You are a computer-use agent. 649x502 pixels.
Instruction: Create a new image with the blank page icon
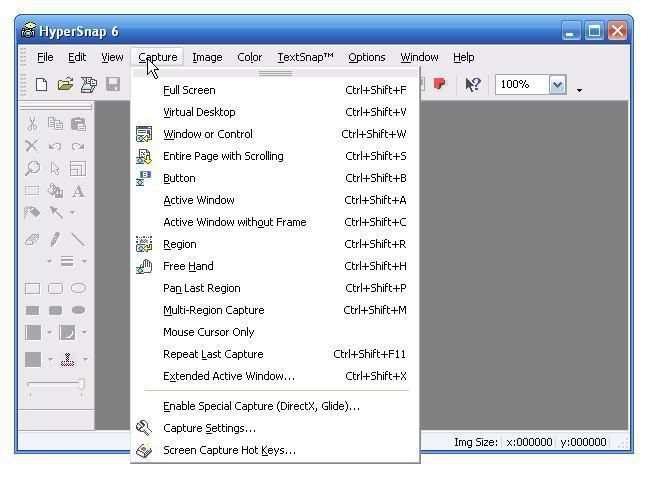[x=41, y=84]
